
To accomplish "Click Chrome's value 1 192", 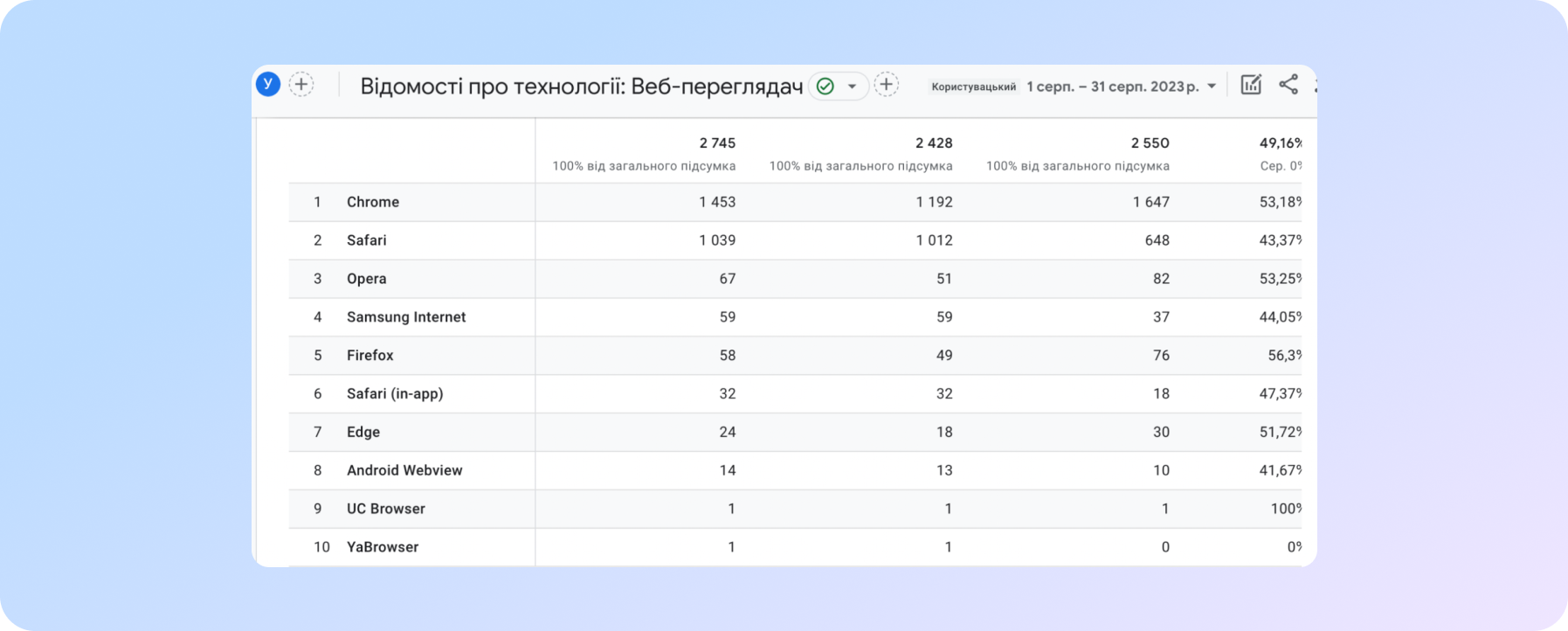I will tap(934, 202).
